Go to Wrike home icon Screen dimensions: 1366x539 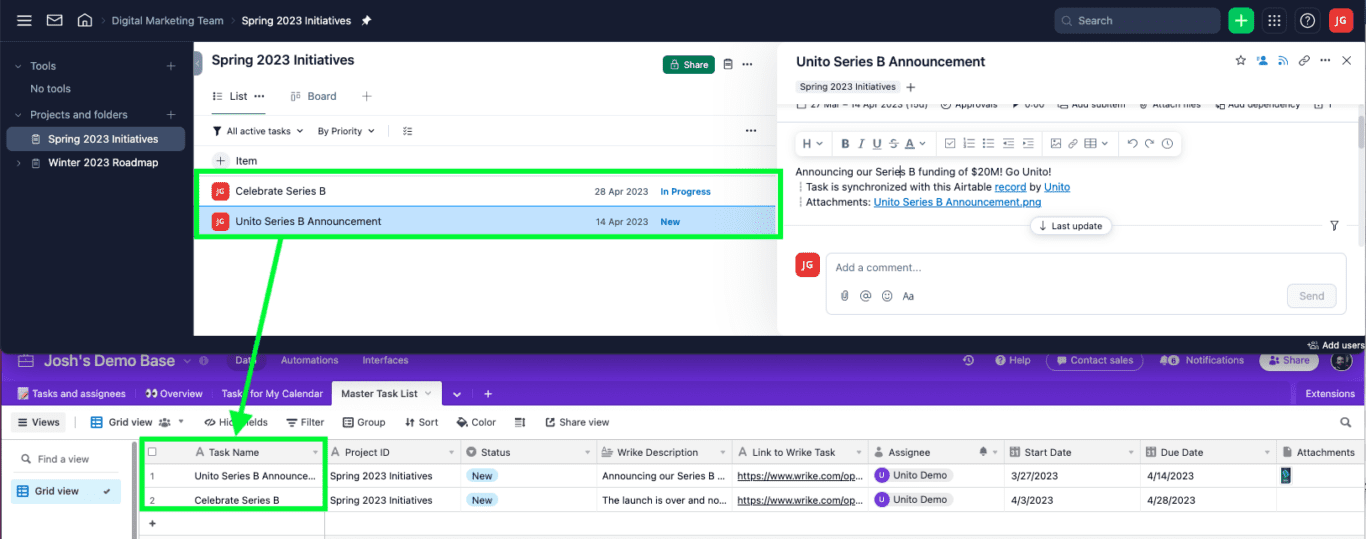point(85,20)
